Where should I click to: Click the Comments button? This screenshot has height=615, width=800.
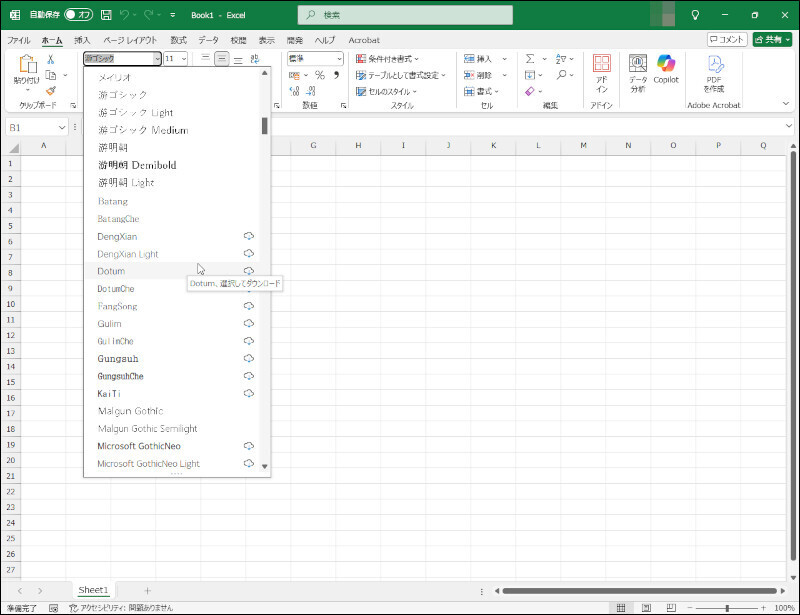727,39
